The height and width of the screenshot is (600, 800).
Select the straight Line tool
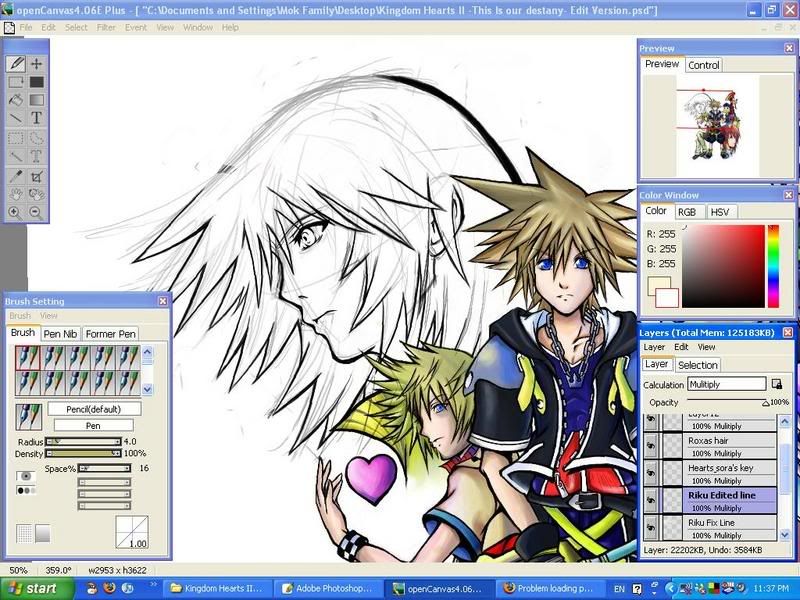coord(16,118)
